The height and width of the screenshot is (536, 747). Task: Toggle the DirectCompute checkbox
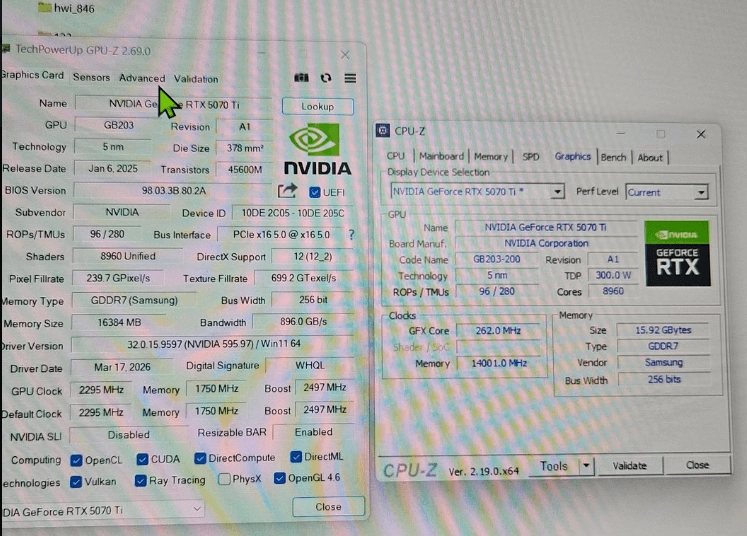pyautogui.click(x=200, y=458)
